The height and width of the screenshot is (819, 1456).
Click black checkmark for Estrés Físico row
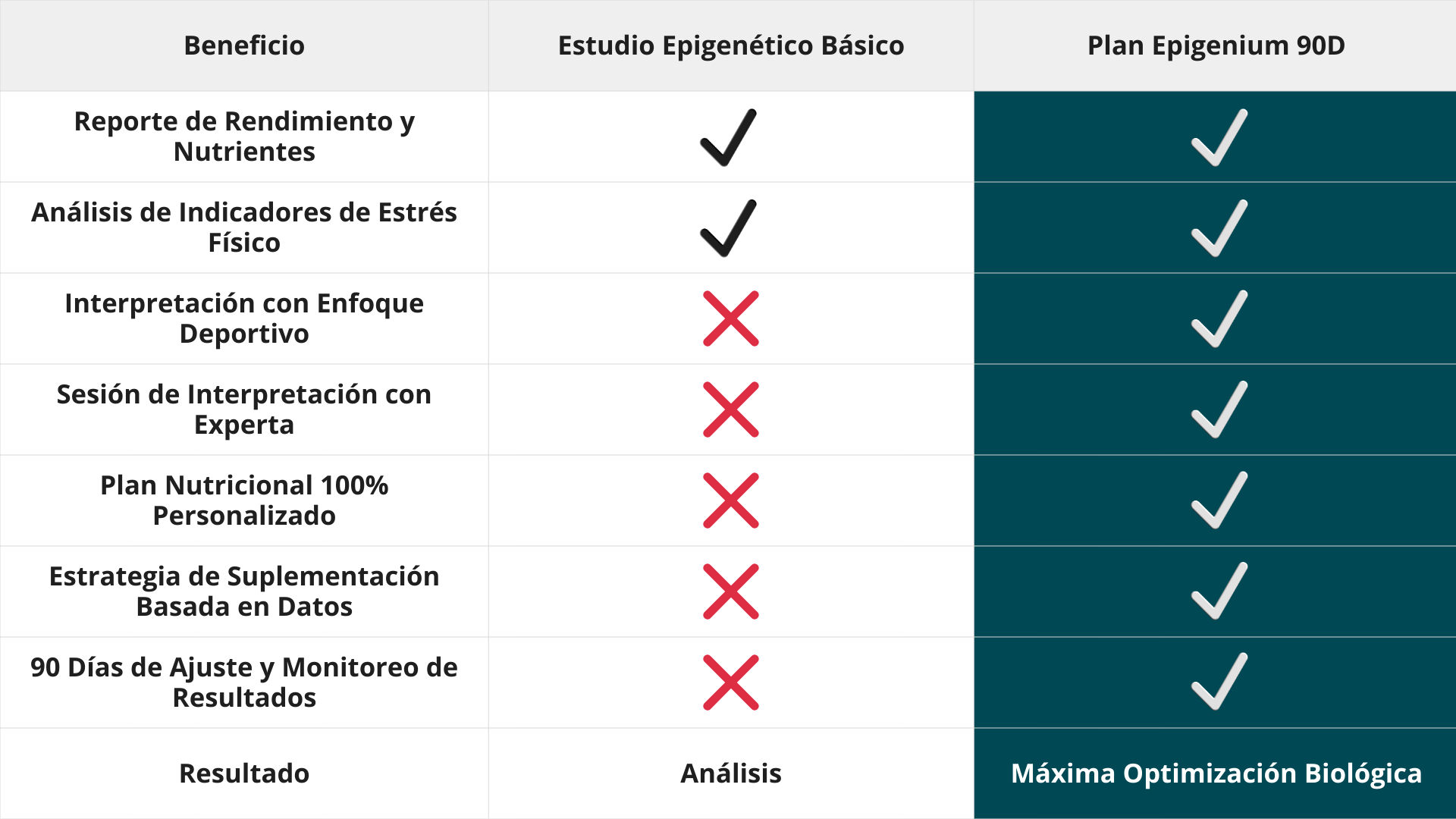(x=728, y=228)
